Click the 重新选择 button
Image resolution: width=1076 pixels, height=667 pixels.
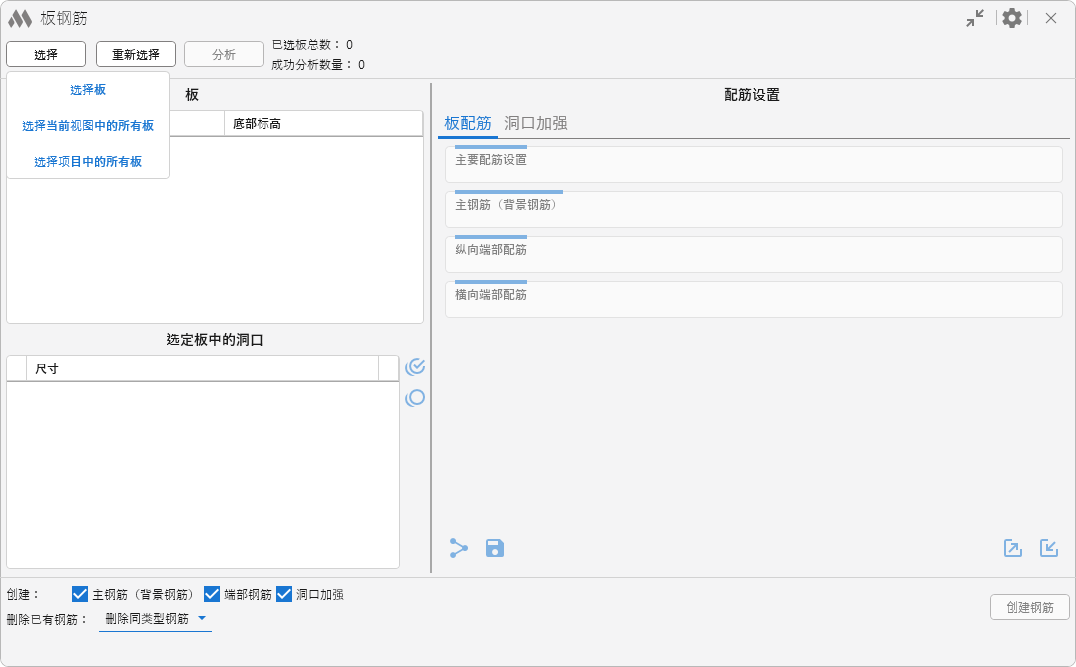pyautogui.click(x=136, y=54)
